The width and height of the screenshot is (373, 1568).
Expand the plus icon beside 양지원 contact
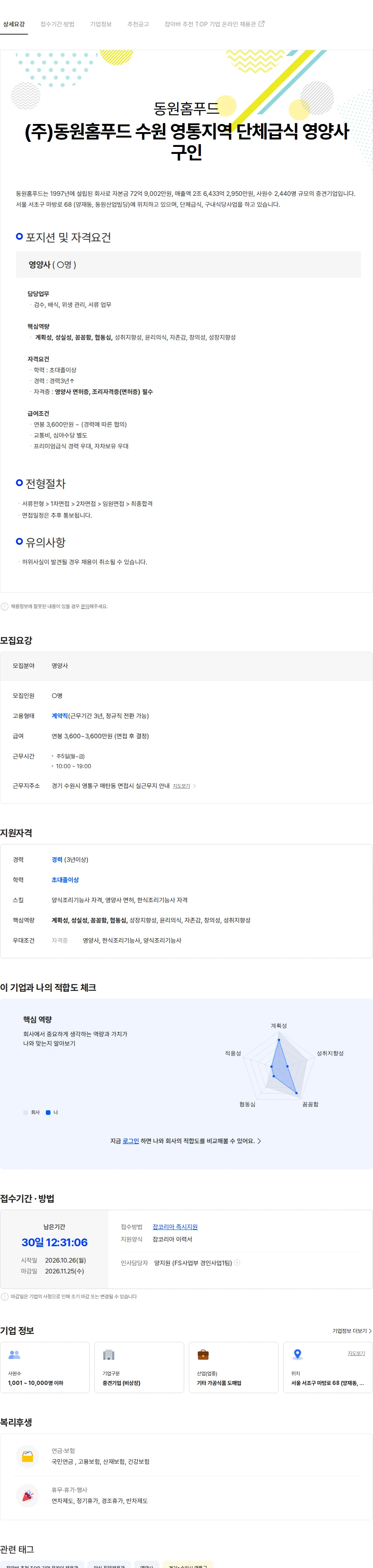tap(237, 1263)
